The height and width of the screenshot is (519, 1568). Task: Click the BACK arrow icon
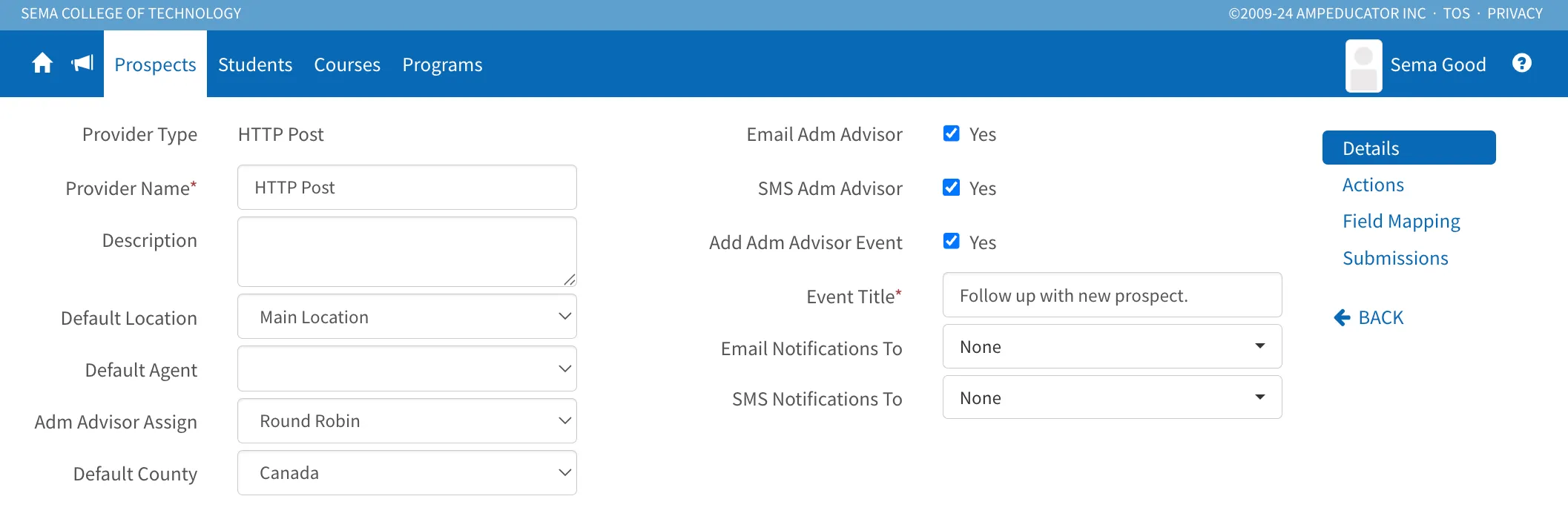1343,318
